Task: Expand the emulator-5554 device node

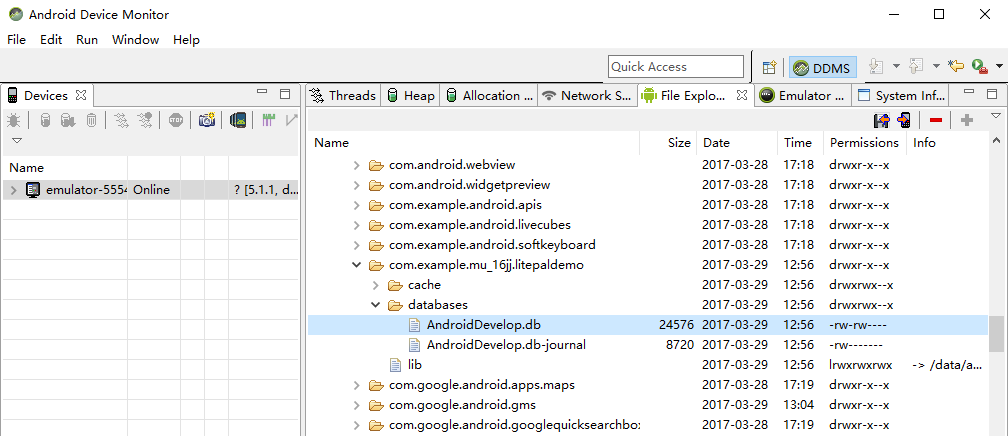Action: [14, 190]
